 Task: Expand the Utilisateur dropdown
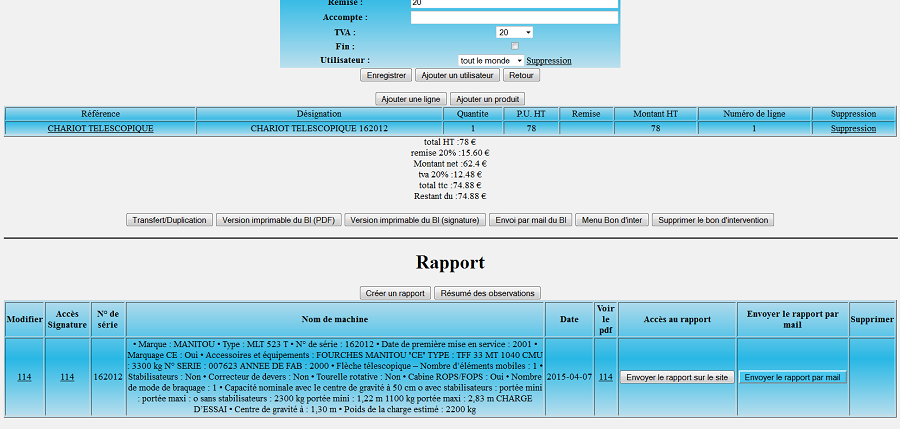(490, 60)
